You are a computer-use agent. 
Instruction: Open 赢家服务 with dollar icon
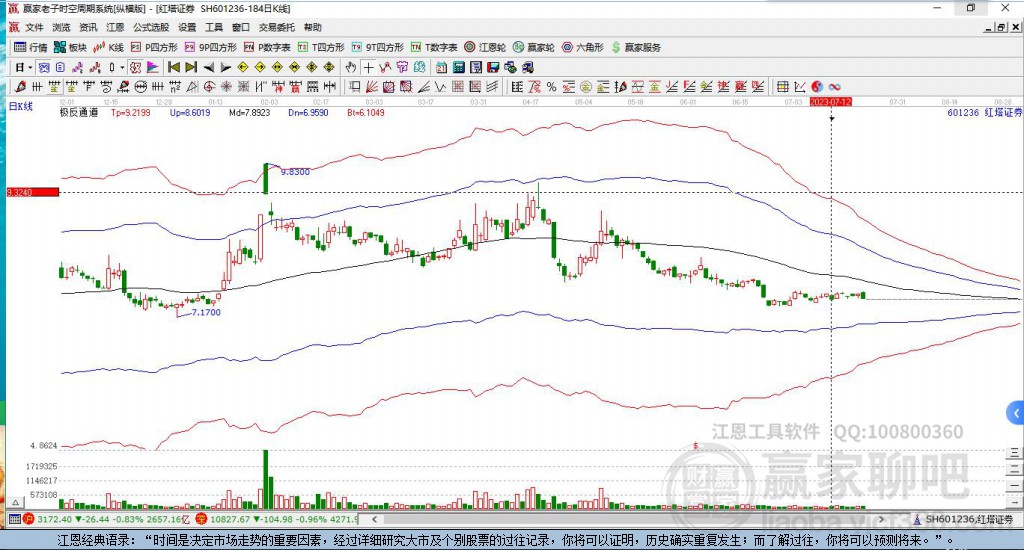coord(636,47)
